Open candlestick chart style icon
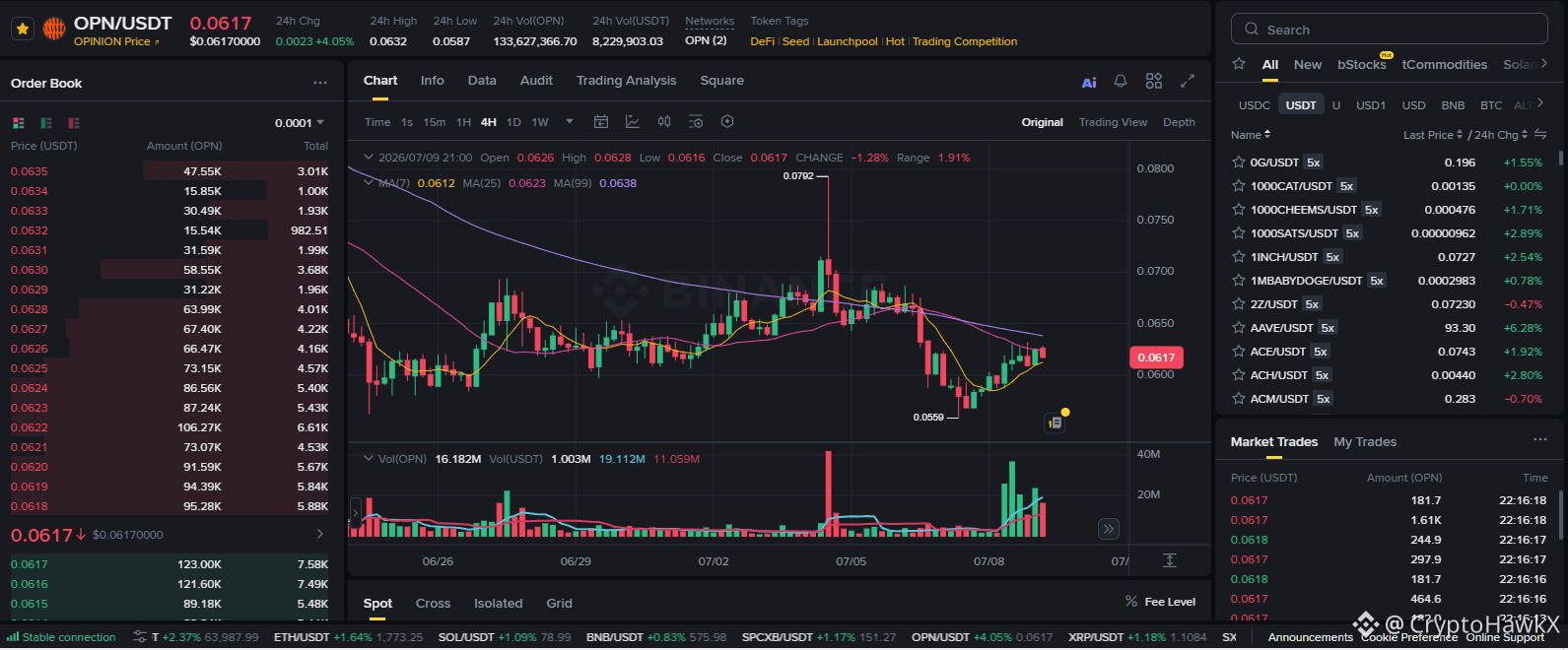The width and height of the screenshot is (1568, 650). tap(664, 122)
